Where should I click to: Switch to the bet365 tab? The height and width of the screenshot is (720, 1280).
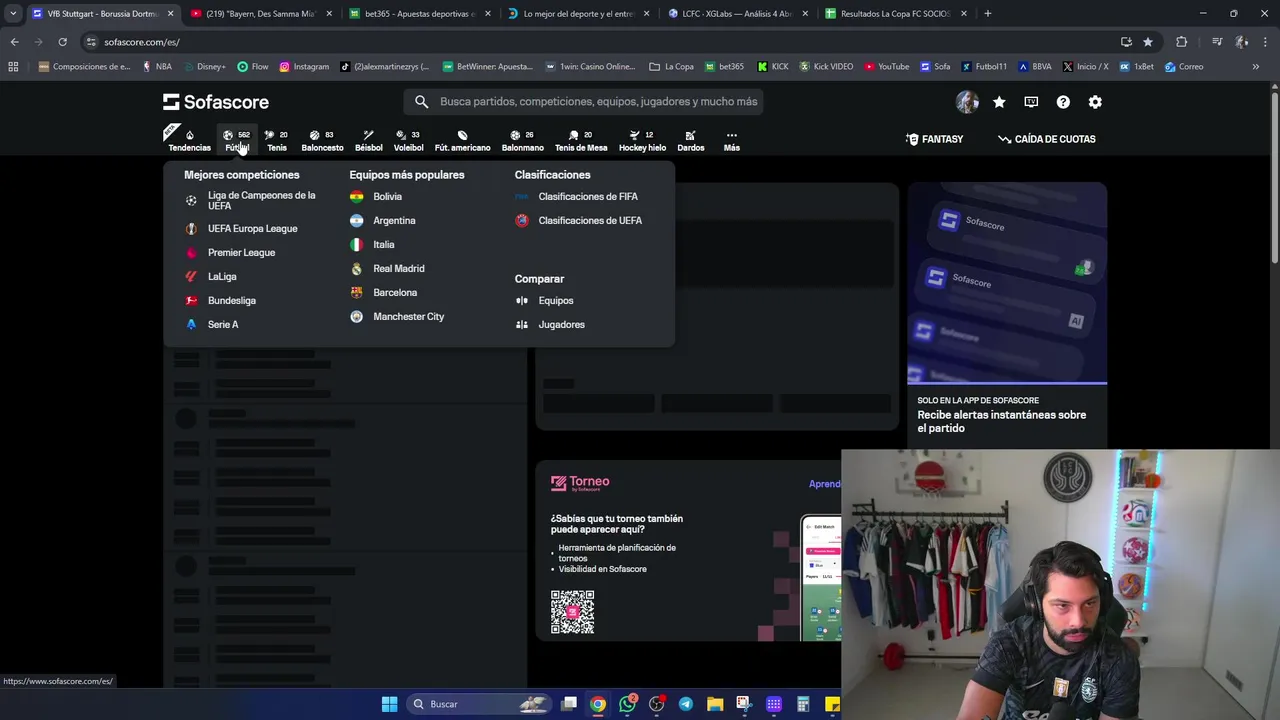[420, 14]
